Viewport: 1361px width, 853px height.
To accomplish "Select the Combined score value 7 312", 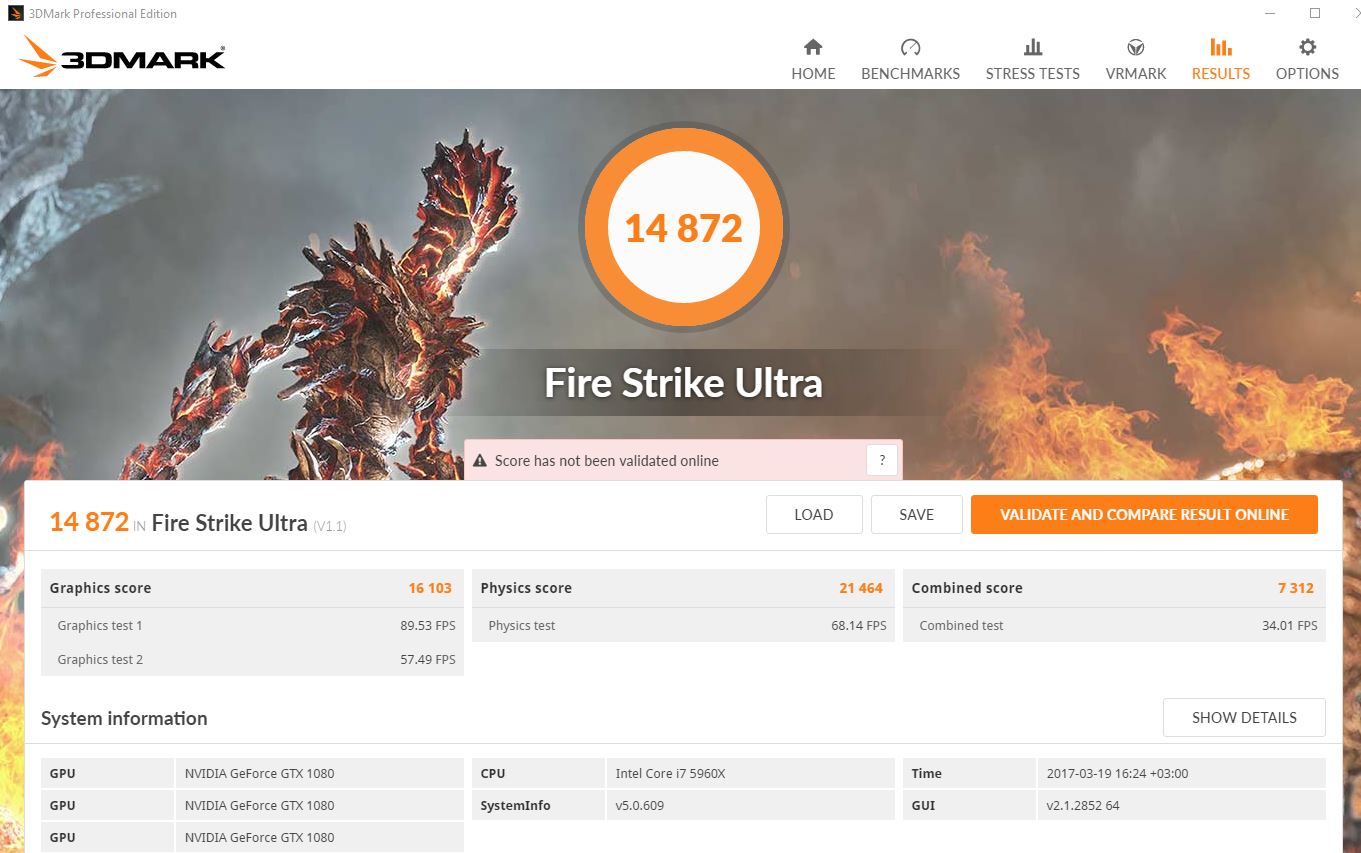I will click(1296, 588).
